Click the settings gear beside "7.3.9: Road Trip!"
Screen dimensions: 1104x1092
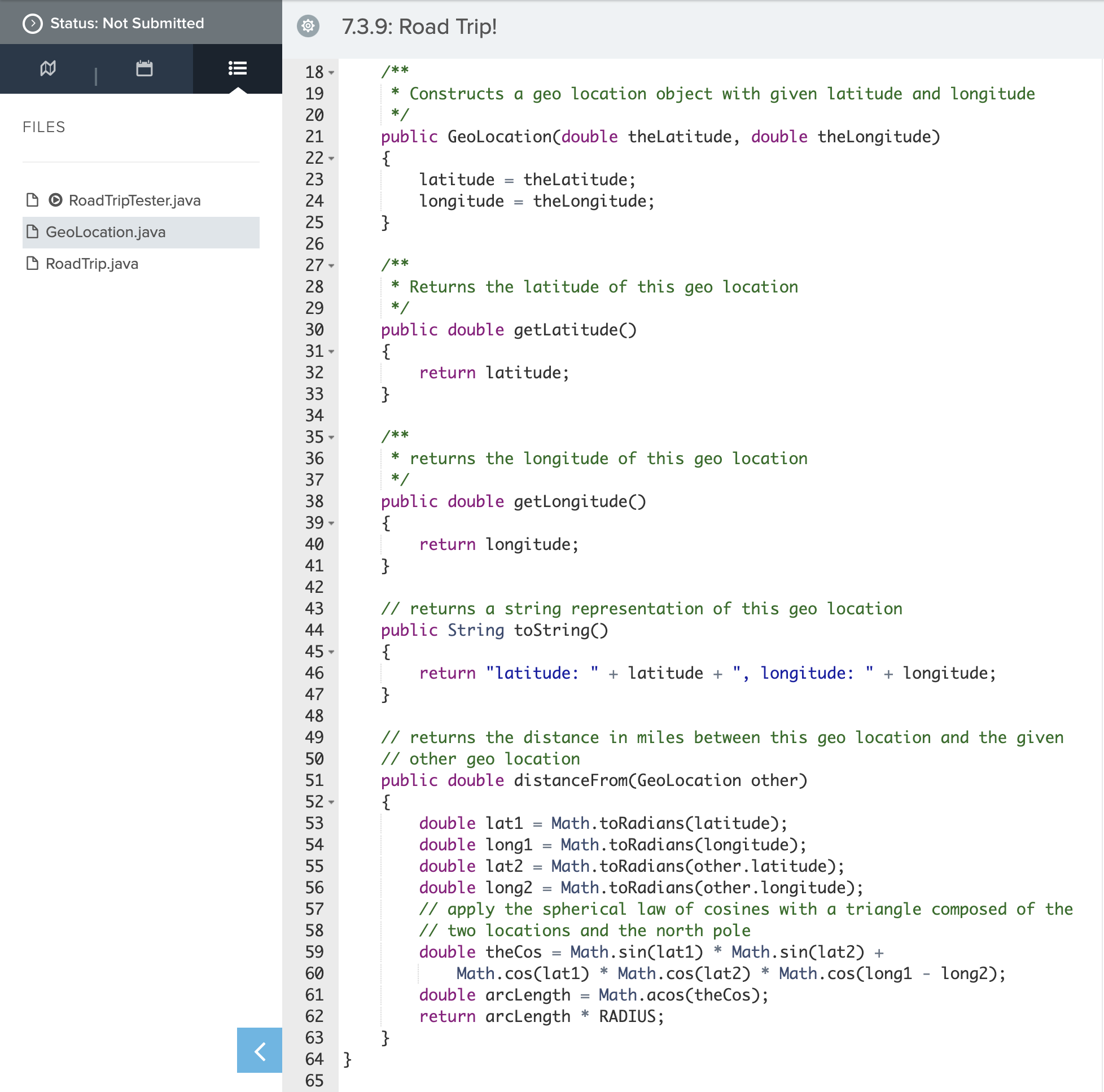click(x=308, y=26)
